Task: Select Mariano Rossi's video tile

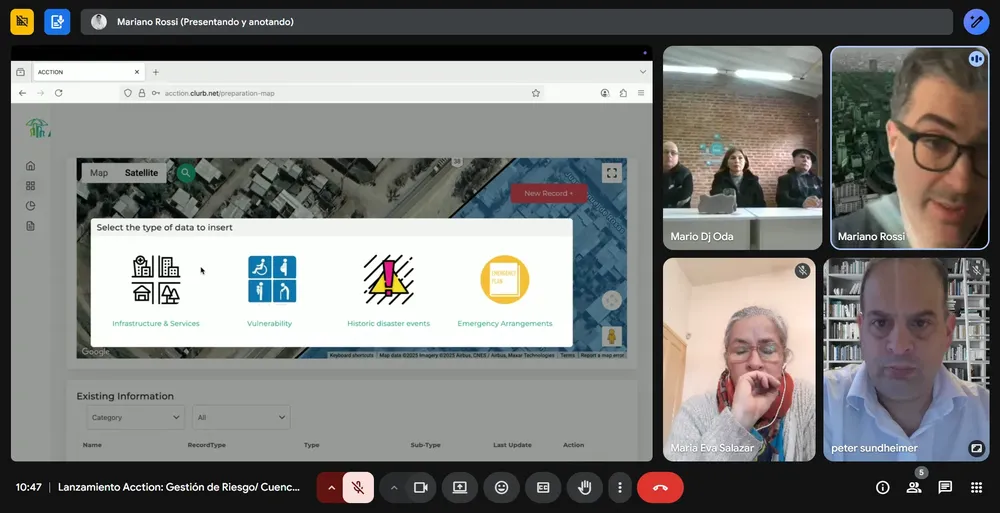Action: point(909,147)
